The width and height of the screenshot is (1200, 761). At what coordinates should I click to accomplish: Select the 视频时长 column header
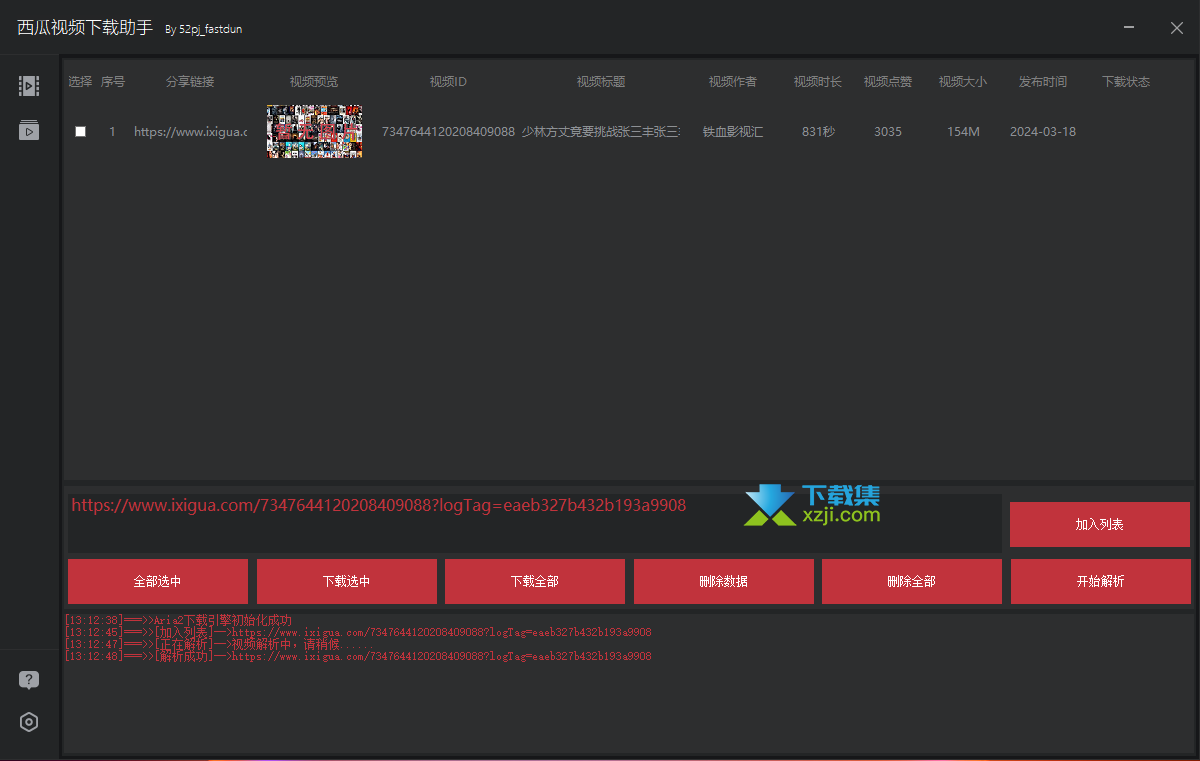coord(818,82)
